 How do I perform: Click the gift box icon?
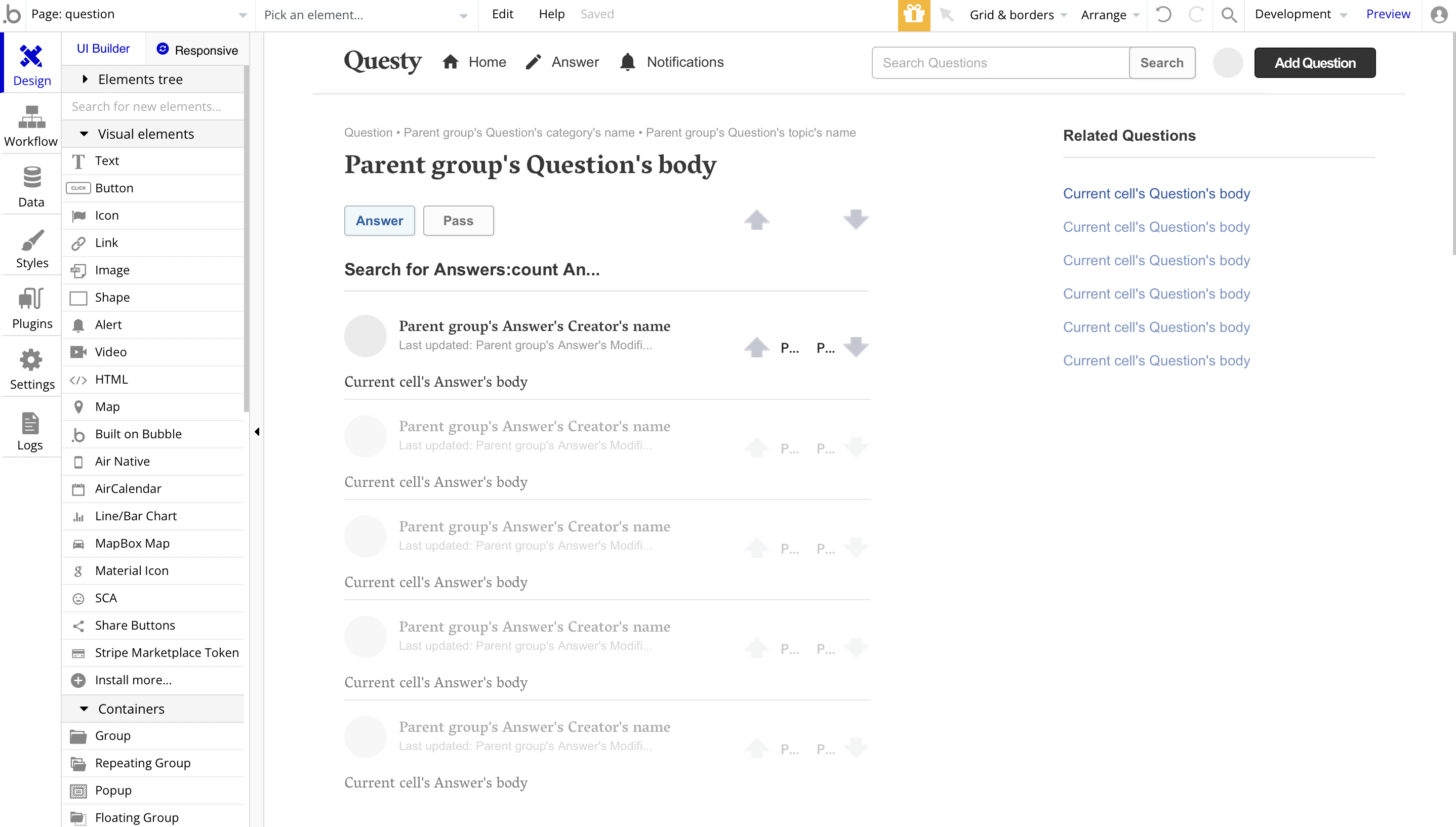click(x=913, y=15)
